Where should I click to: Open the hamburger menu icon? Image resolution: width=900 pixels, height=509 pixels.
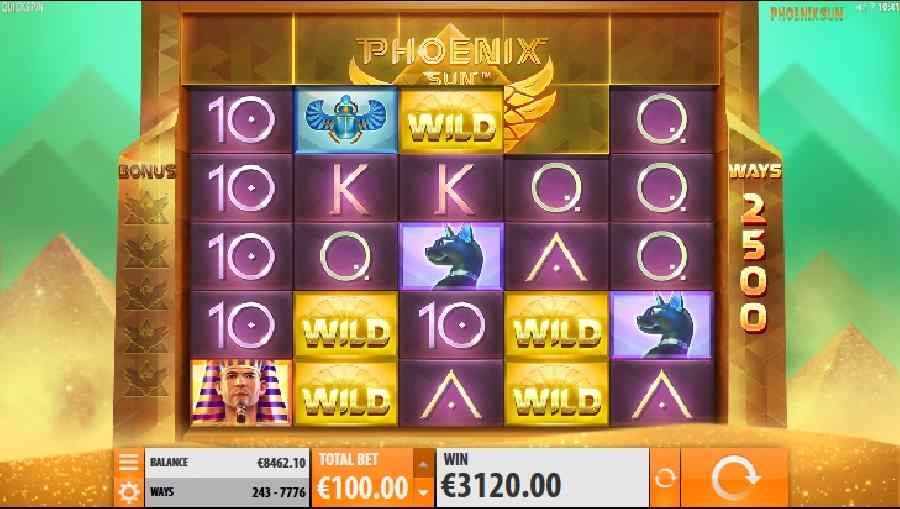click(129, 462)
